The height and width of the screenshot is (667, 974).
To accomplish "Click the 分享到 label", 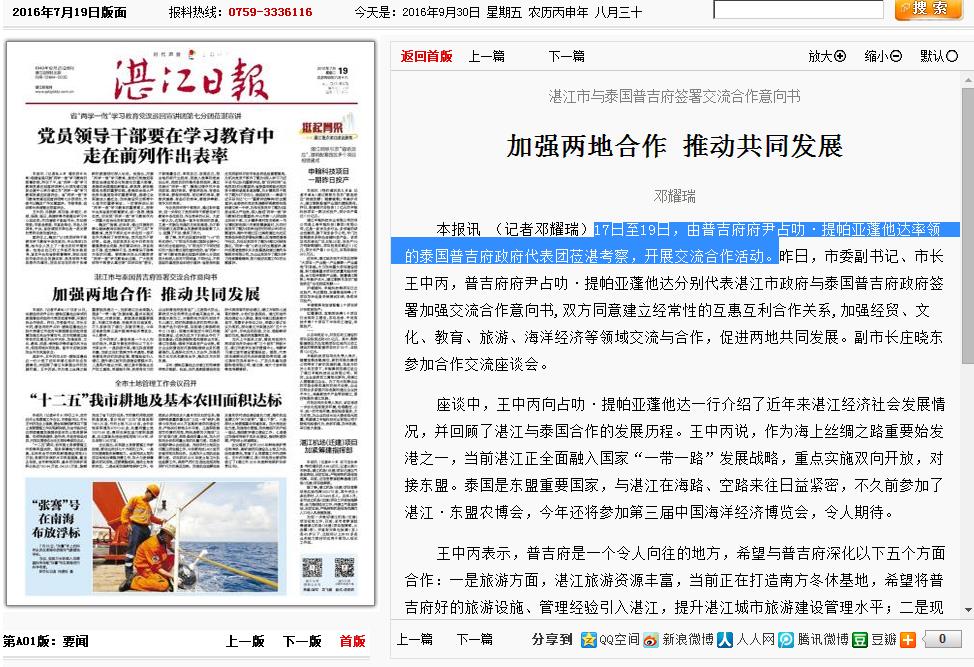I will coord(552,639).
